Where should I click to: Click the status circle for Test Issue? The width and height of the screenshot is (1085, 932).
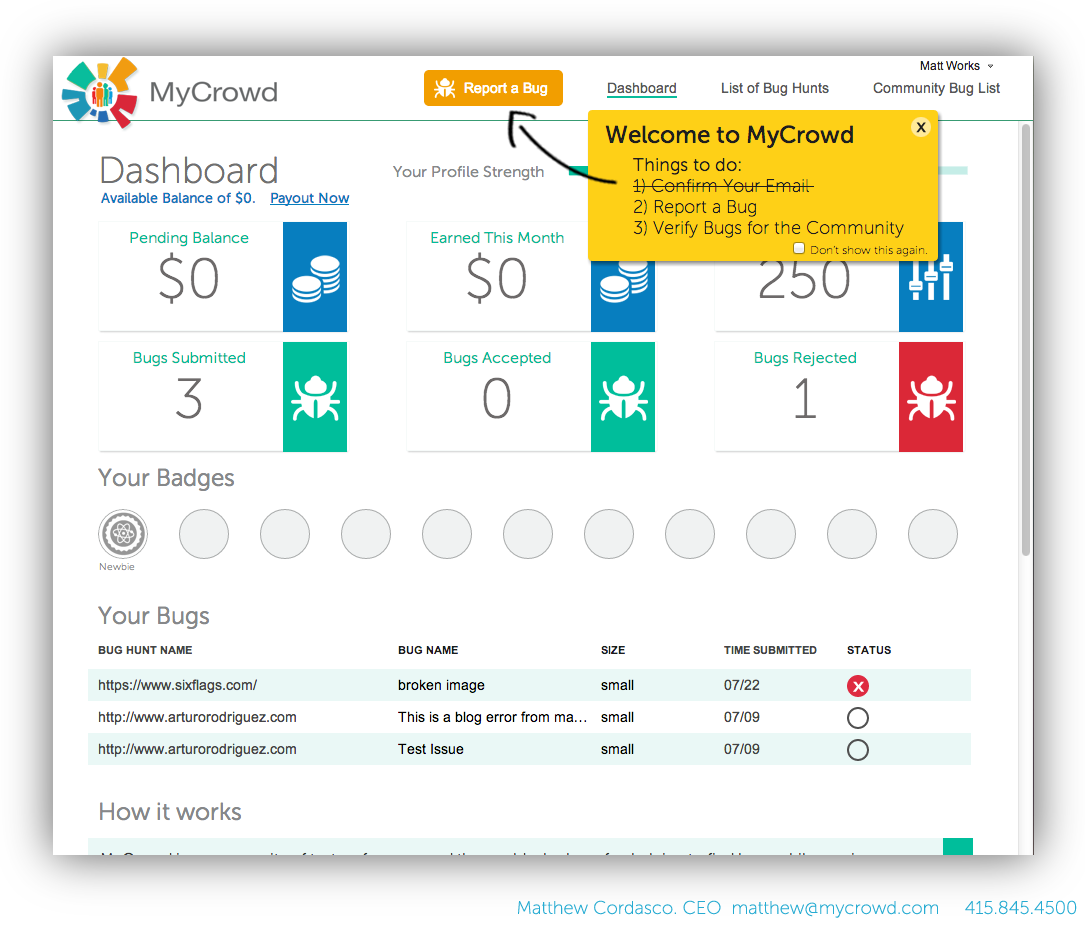point(858,749)
